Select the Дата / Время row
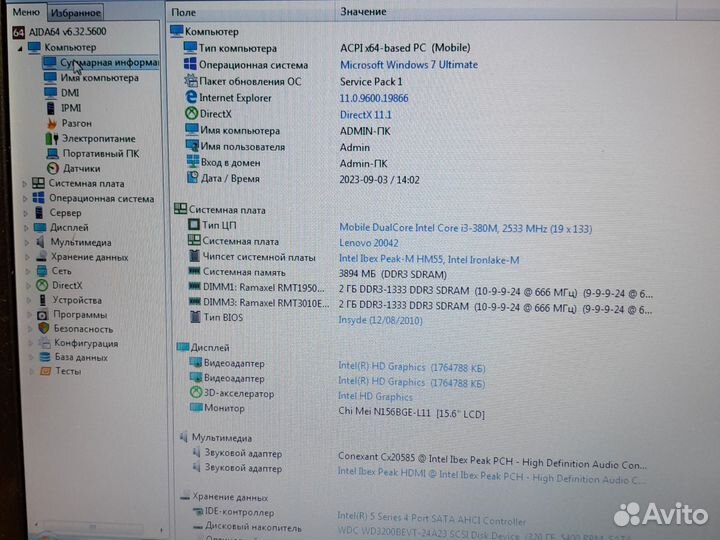The width and height of the screenshot is (720, 540). click(x=303, y=179)
